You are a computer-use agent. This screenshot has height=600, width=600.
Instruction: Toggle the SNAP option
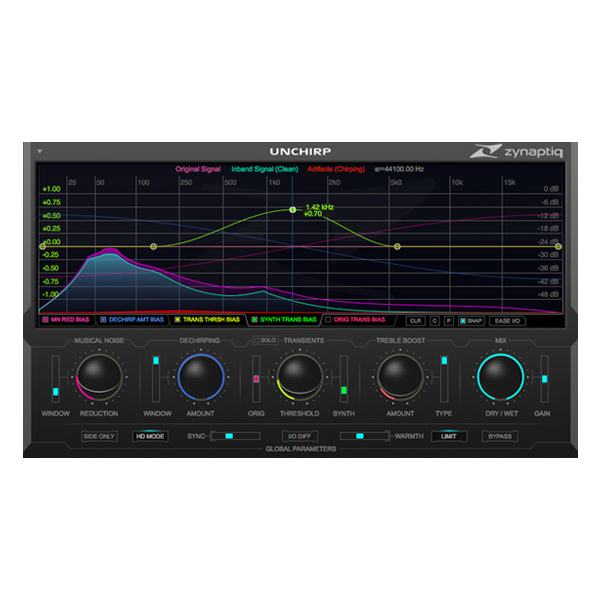(x=471, y=321)
